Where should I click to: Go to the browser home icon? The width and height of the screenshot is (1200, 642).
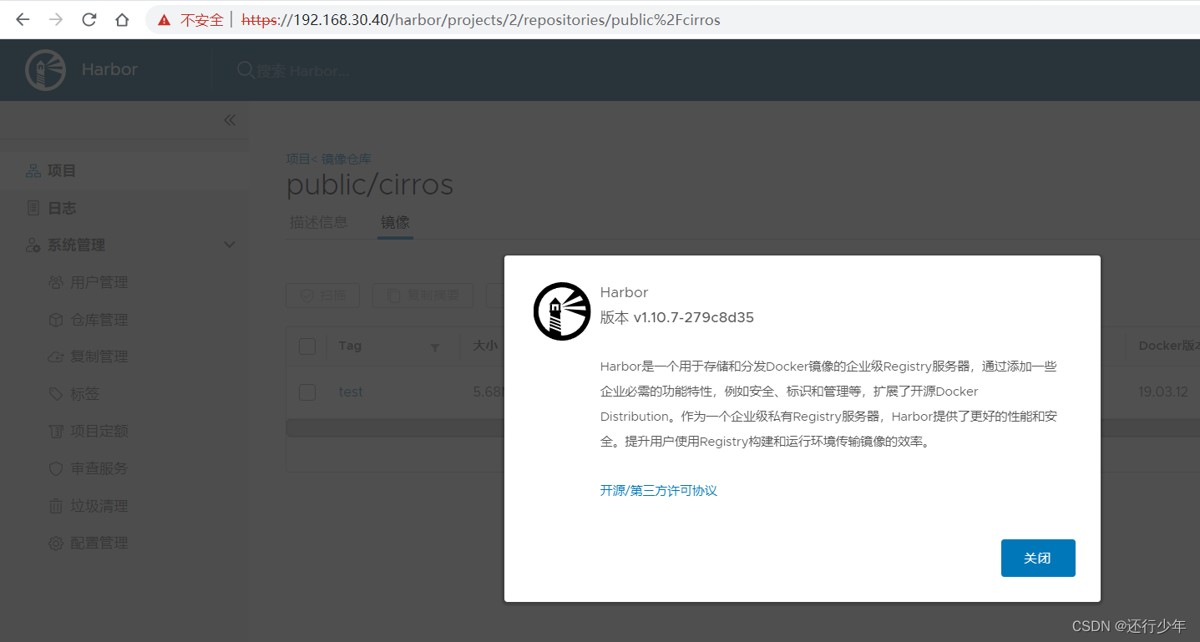(122, 19)
